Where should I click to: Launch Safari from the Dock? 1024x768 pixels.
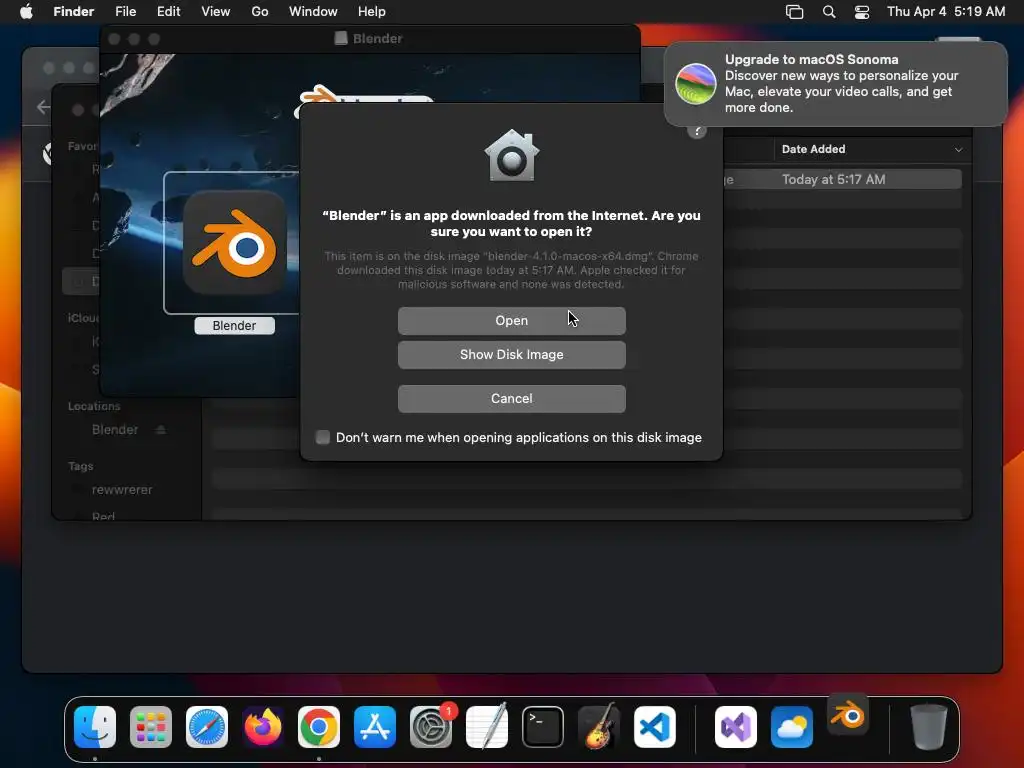coord(207,727)
